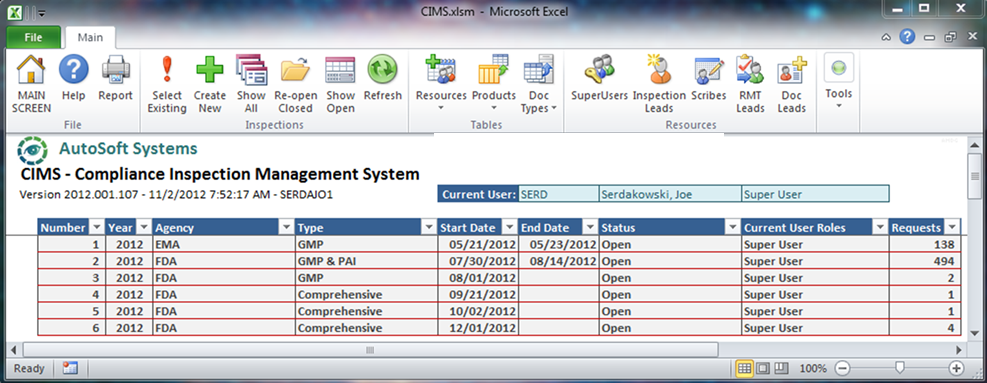Click the SERD current user field
This screenshot has height=383, width=987.
[x=558, y=194]
